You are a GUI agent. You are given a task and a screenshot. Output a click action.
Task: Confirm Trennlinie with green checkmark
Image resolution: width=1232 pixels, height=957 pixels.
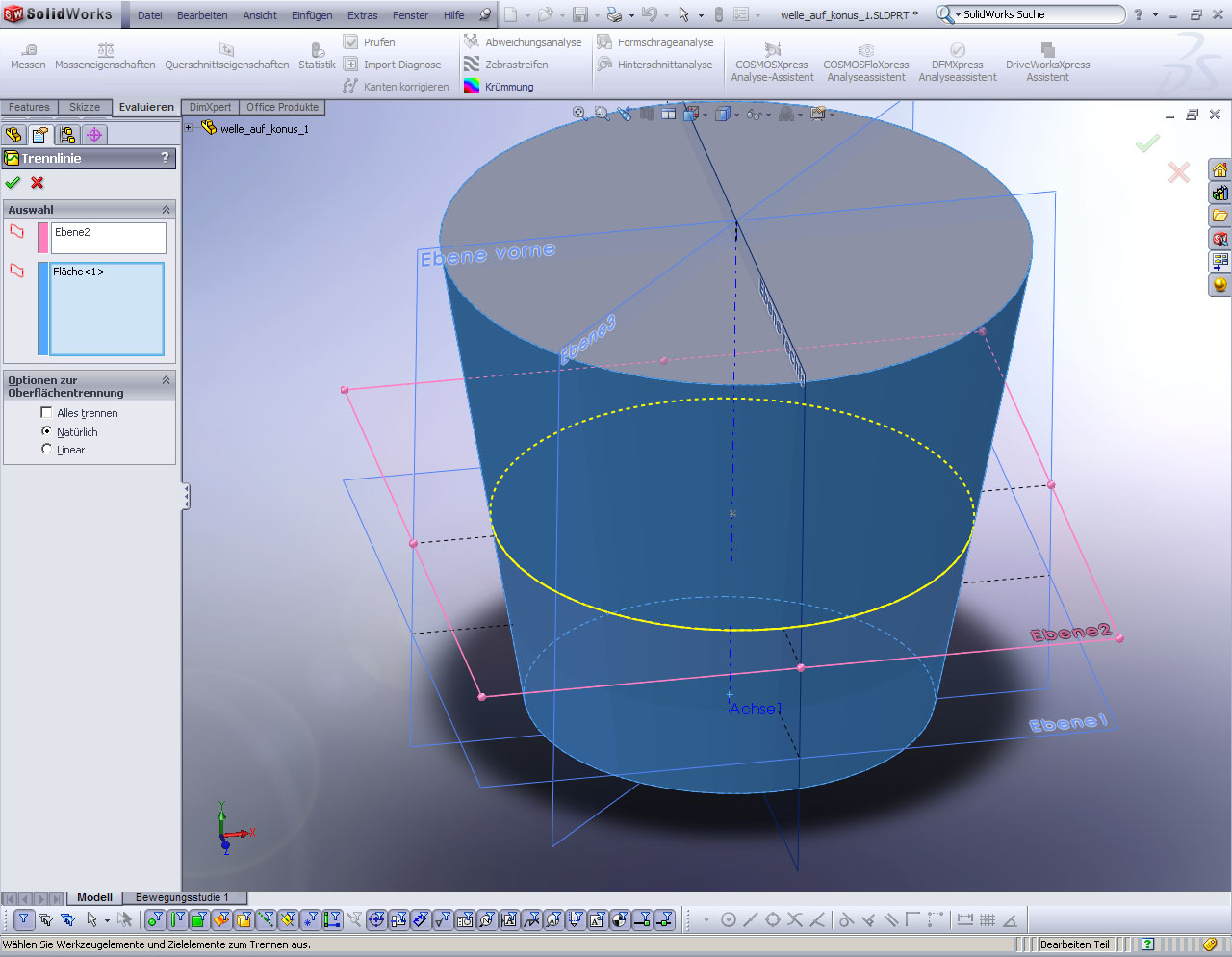[13, 183]
